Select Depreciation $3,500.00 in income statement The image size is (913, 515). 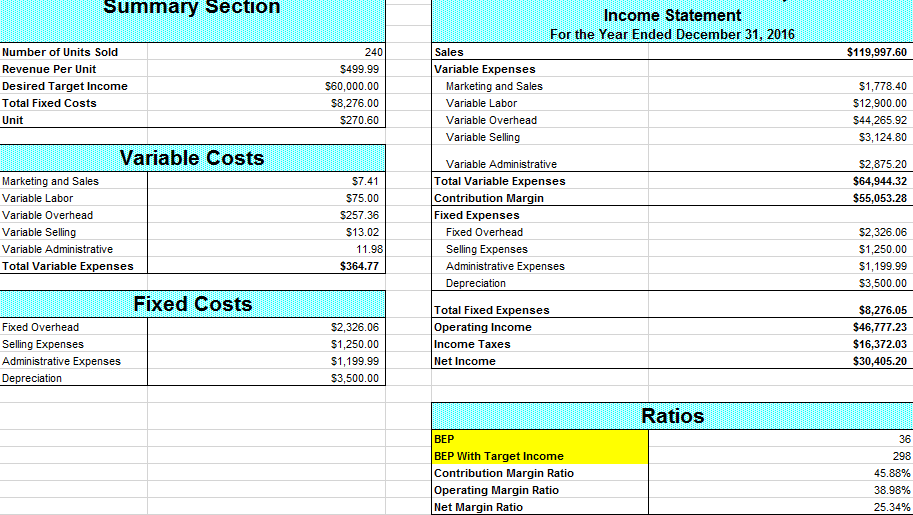[883, 283]
